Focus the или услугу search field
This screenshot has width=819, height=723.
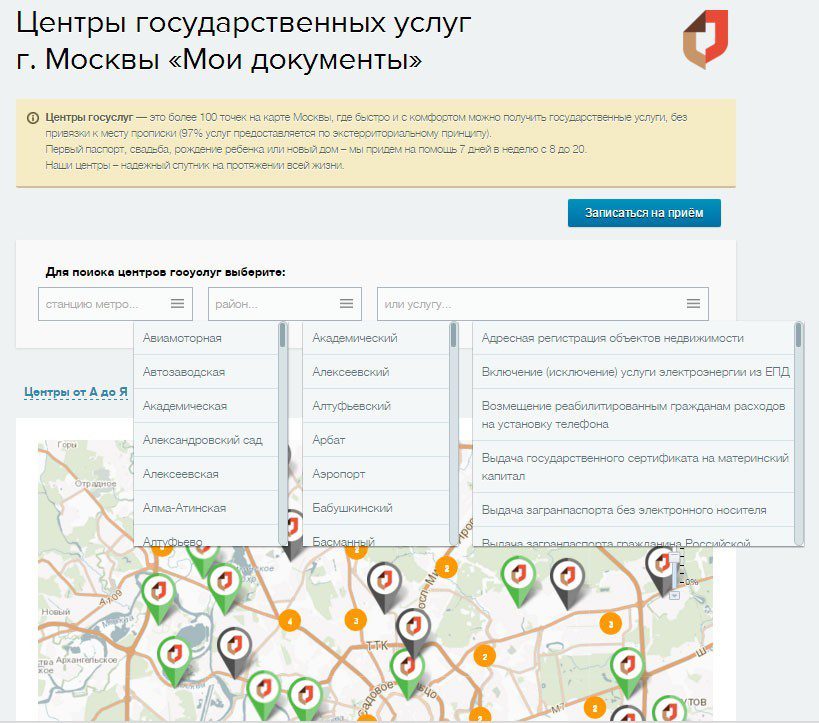click(543, 304)
